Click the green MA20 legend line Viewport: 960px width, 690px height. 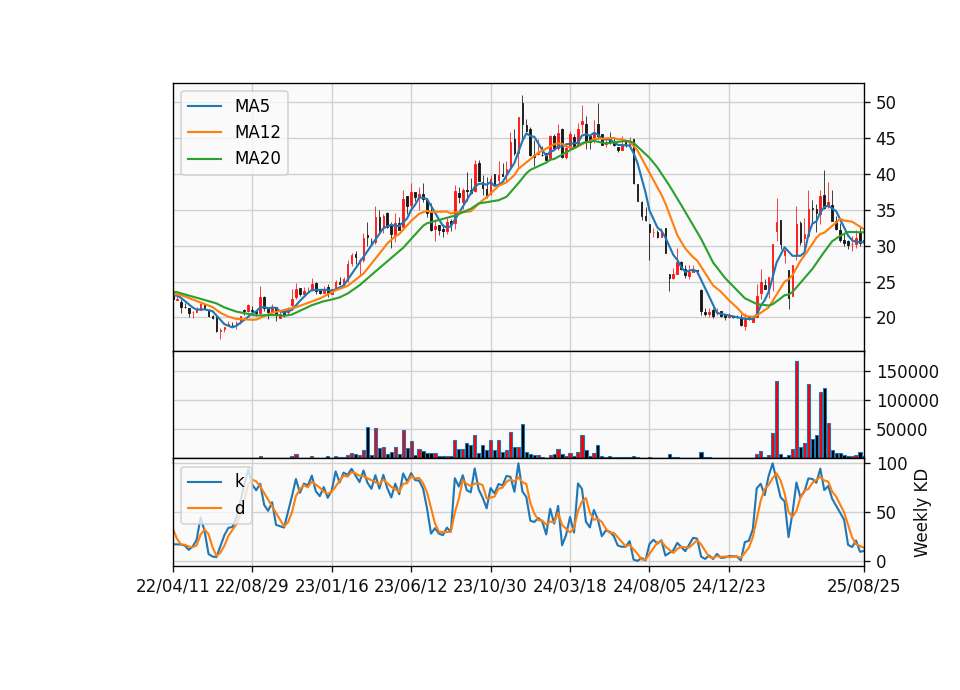[x=204, y=158]
